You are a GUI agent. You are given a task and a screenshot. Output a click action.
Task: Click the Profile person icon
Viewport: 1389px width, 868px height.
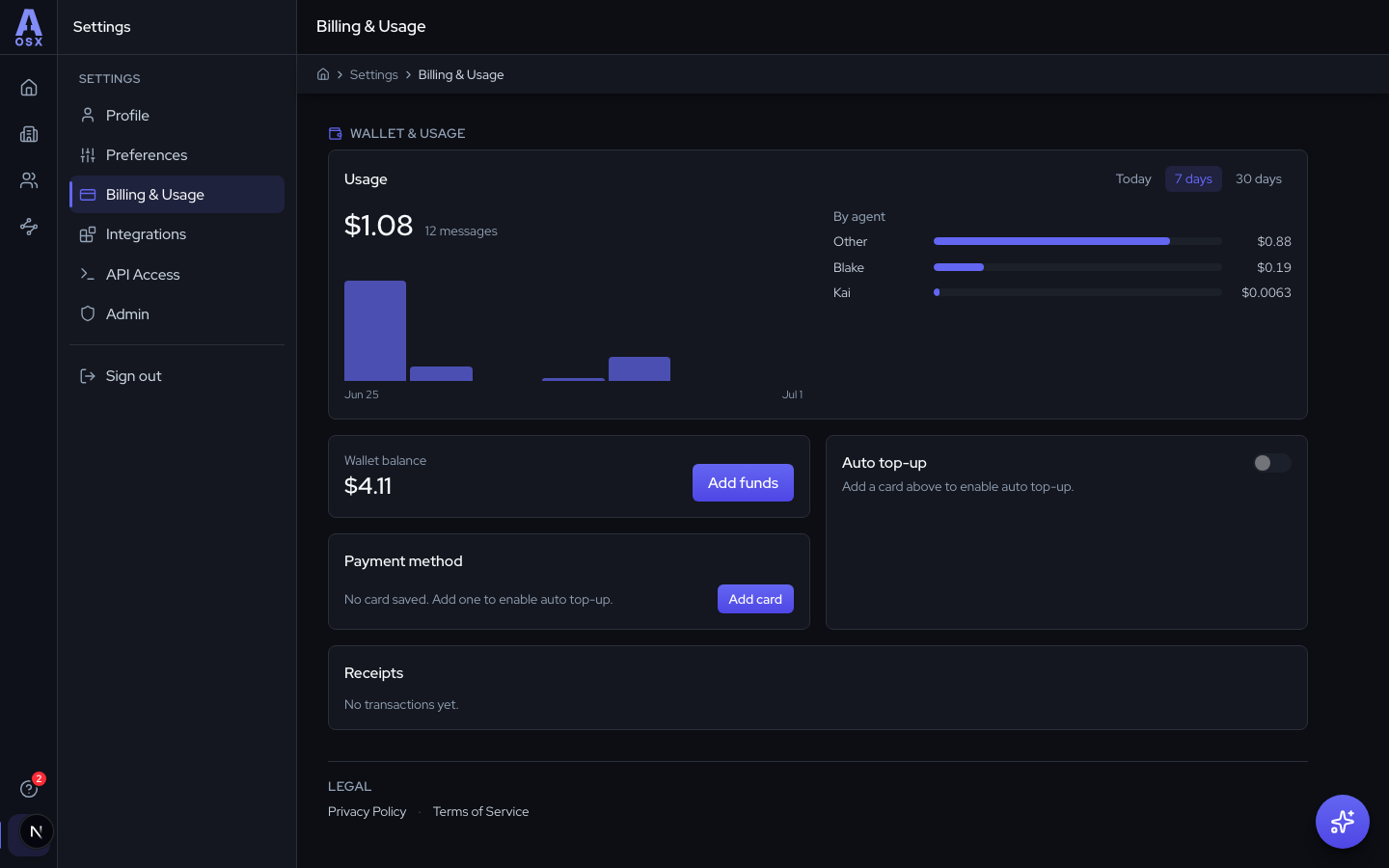[88, 115]
